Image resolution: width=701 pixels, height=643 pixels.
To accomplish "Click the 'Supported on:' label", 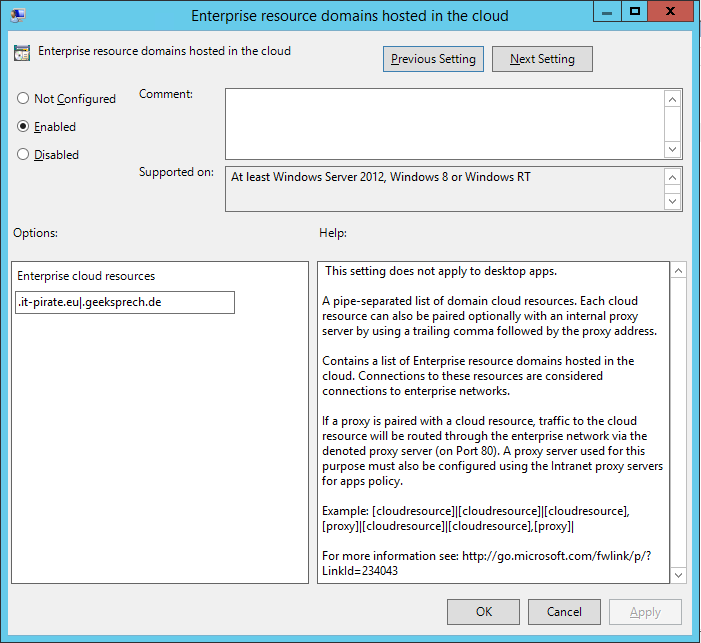I will pyautogui.click(x=176, y=172).
